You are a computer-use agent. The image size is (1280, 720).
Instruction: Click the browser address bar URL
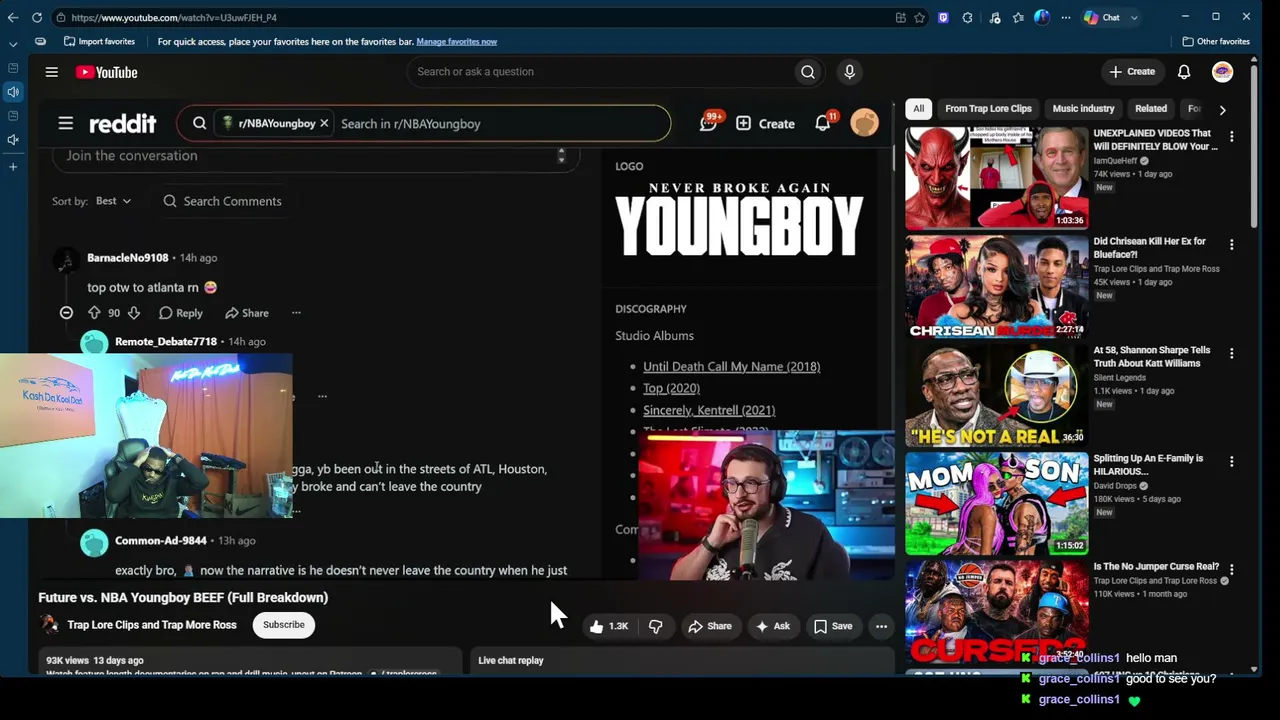(x=173, y=17)
